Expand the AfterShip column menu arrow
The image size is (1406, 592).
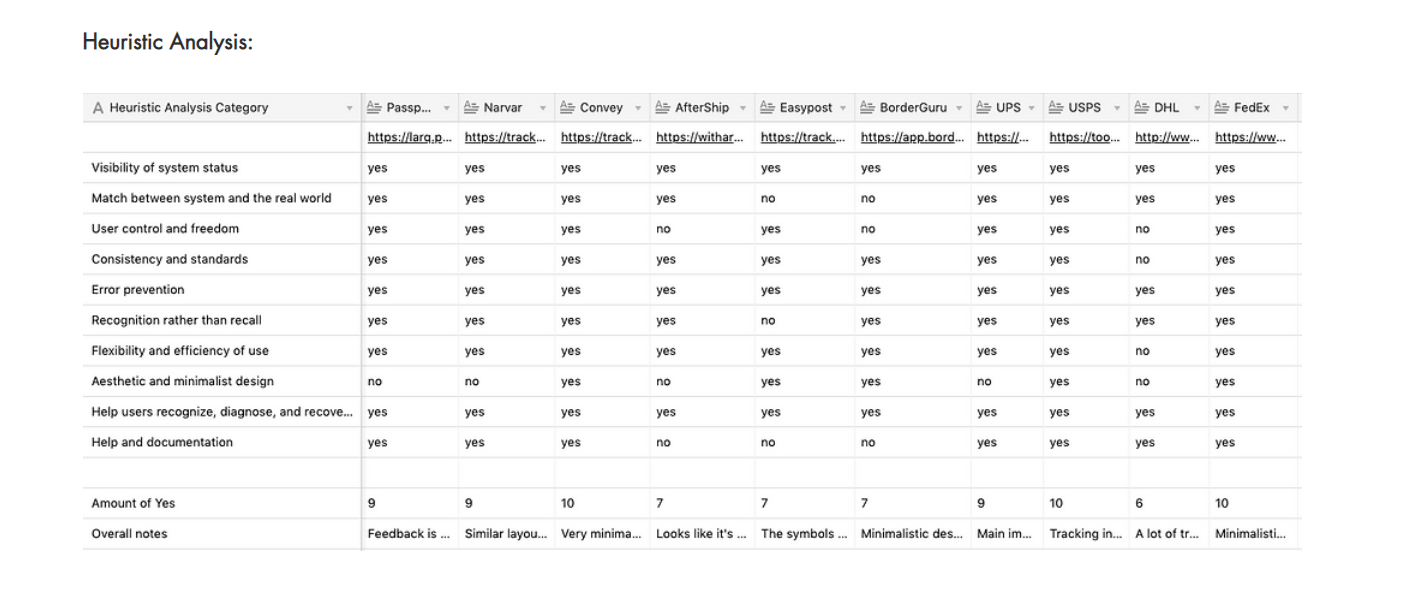(x=743, y=108)
